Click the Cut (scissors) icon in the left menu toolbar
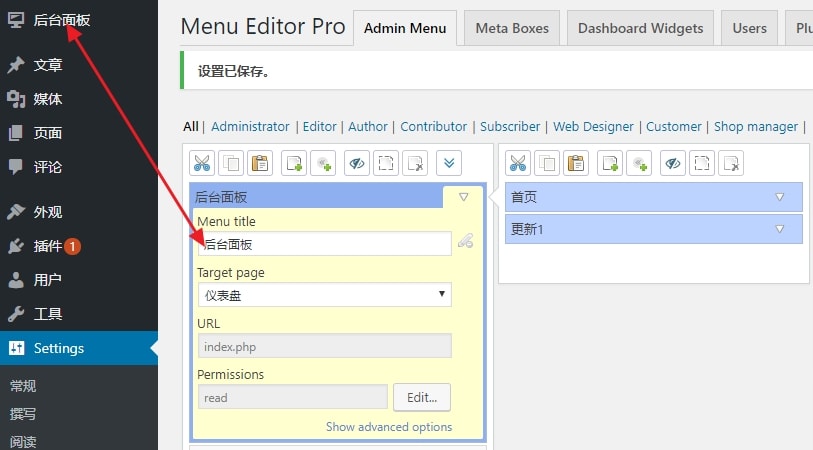This screenshot has height=450, width=813. [203, 163]
